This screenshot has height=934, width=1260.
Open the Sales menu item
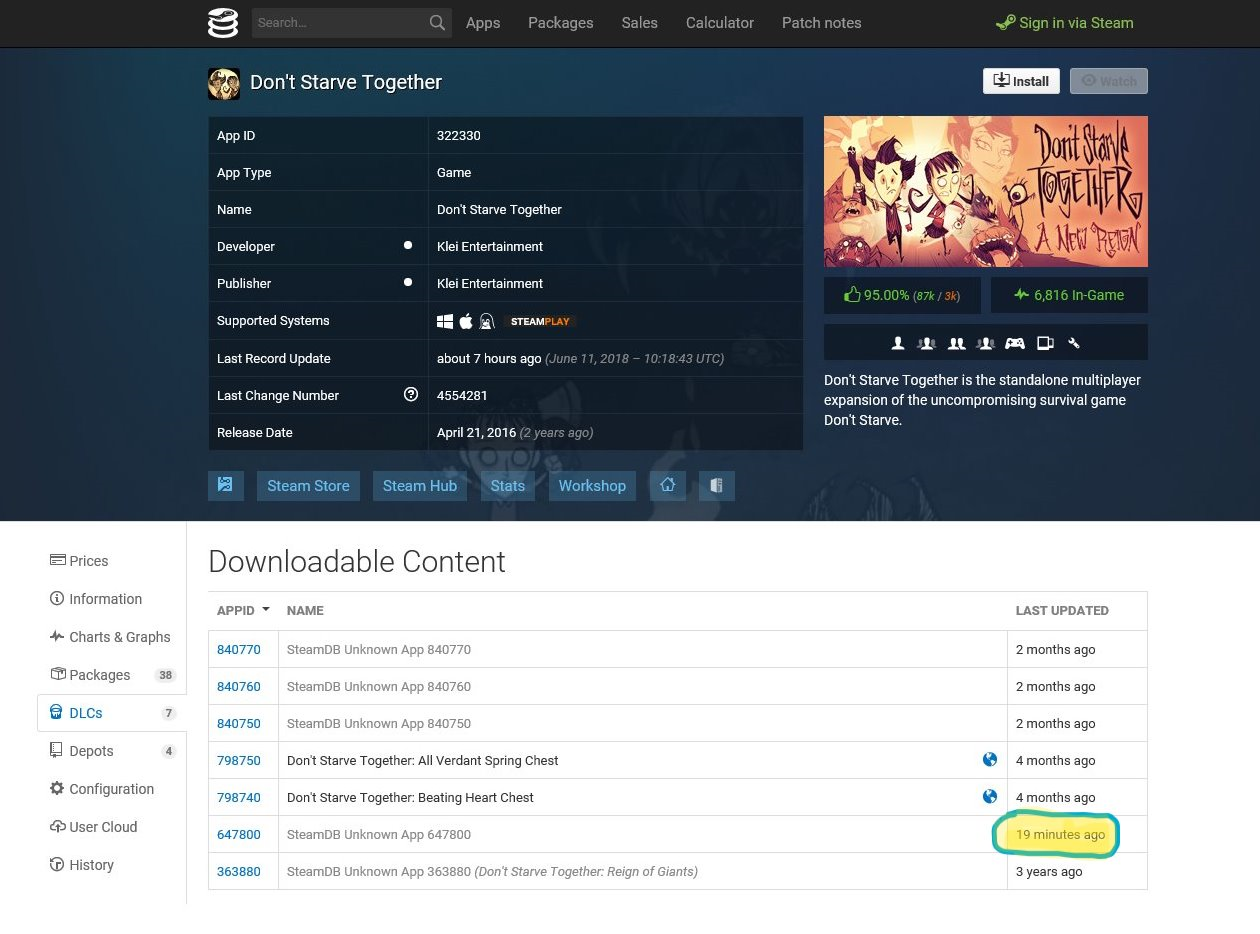click(639, 22)
